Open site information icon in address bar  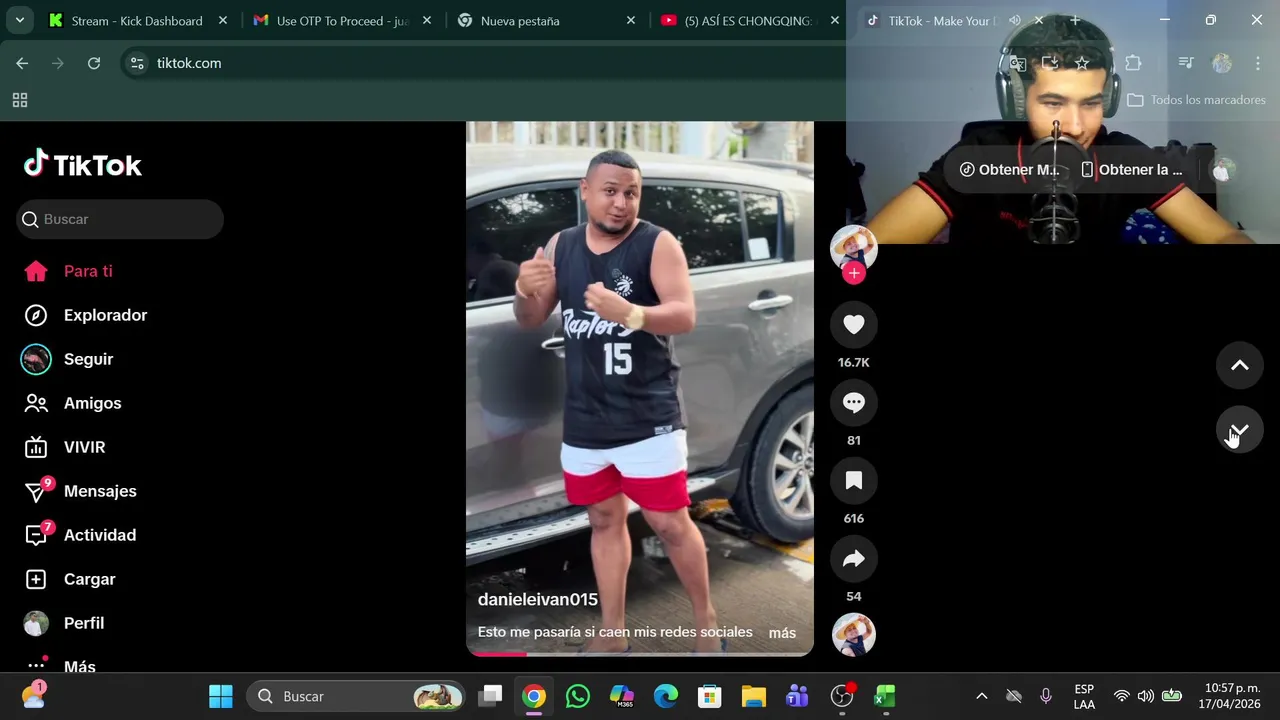[x=137, y=63]
